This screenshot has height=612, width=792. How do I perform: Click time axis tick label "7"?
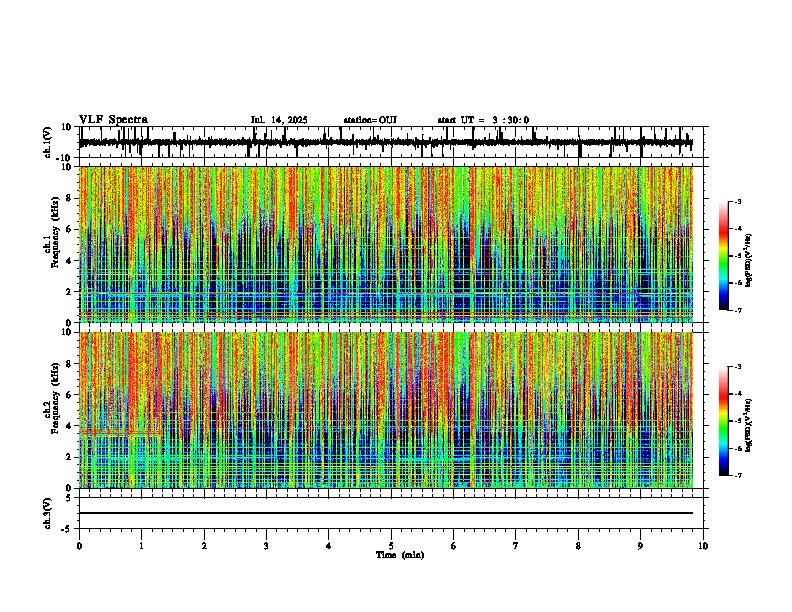[x=516, y=546]
